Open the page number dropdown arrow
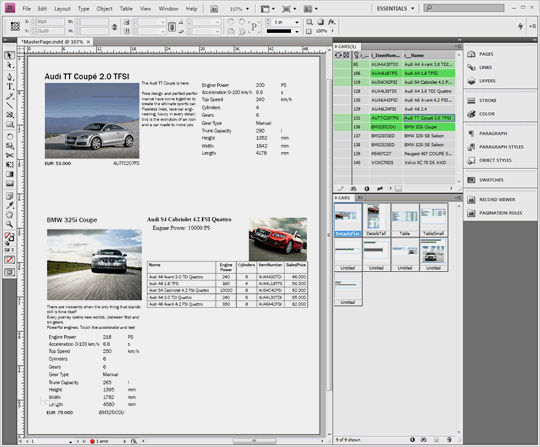Image resolution: width=540 pixels, height=447 pixels. click(x=70, y=441)
